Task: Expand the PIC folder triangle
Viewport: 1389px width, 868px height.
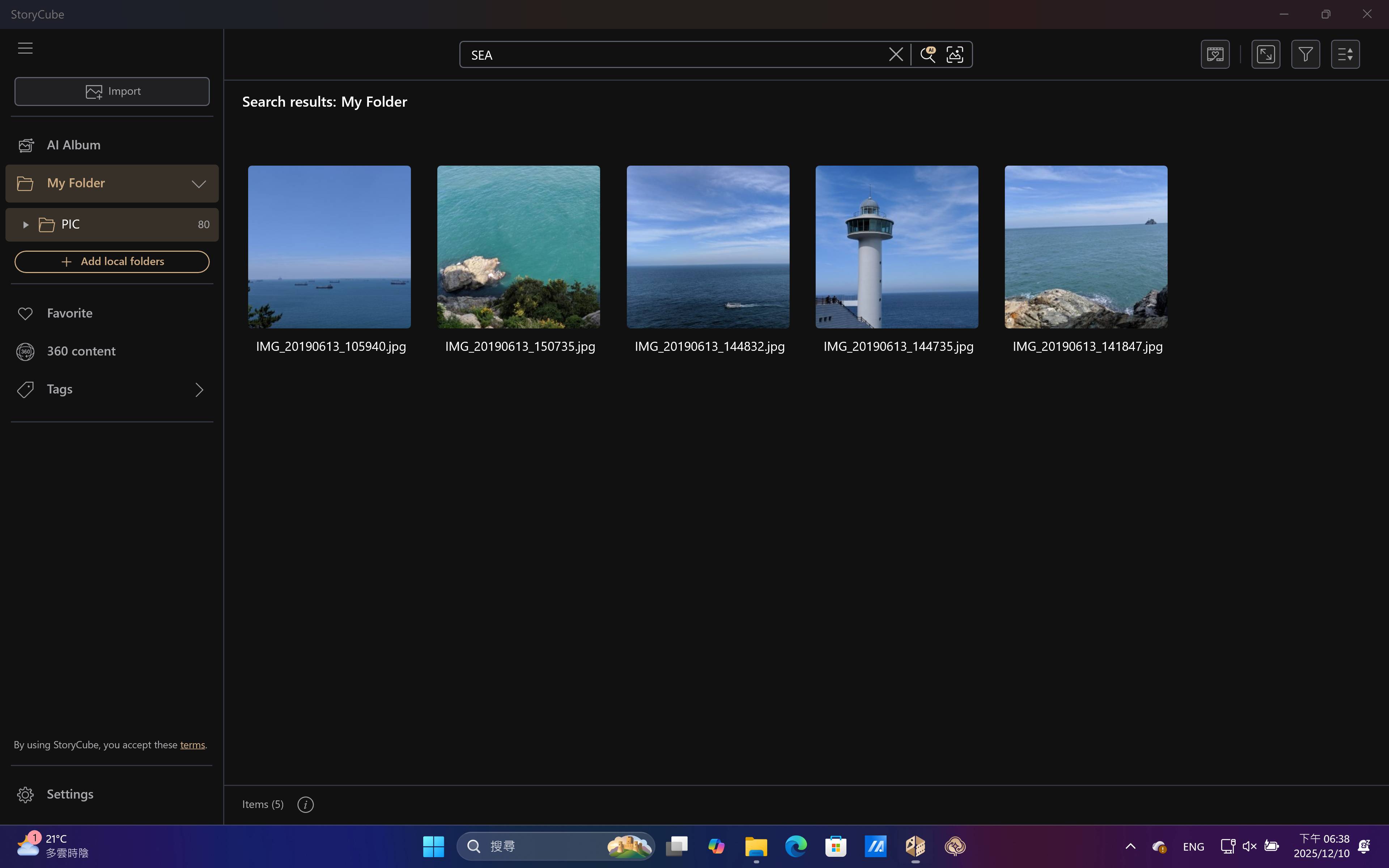Action: pos(25,225)
